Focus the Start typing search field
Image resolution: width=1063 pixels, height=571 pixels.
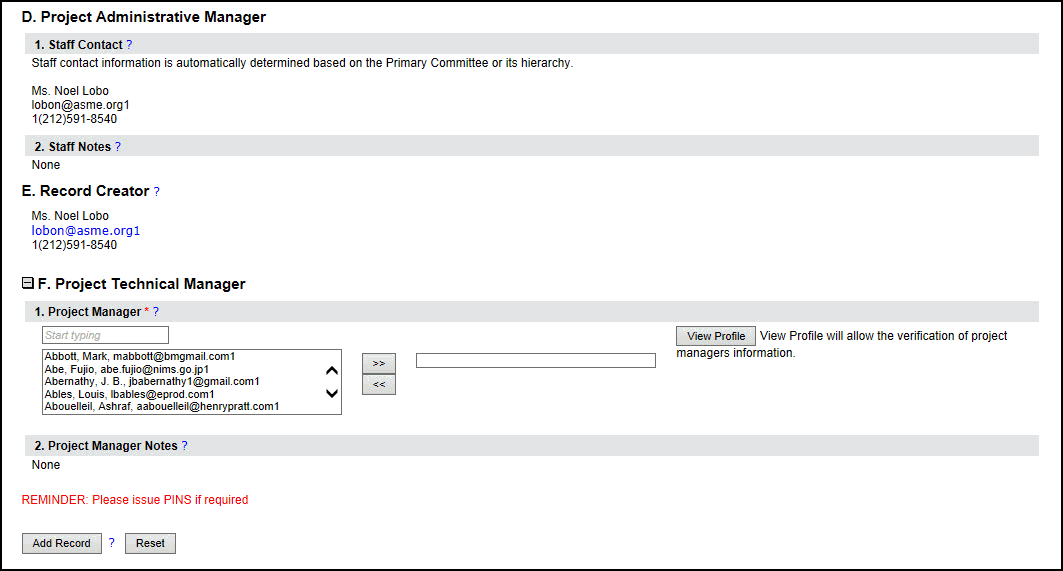point(105,335)
